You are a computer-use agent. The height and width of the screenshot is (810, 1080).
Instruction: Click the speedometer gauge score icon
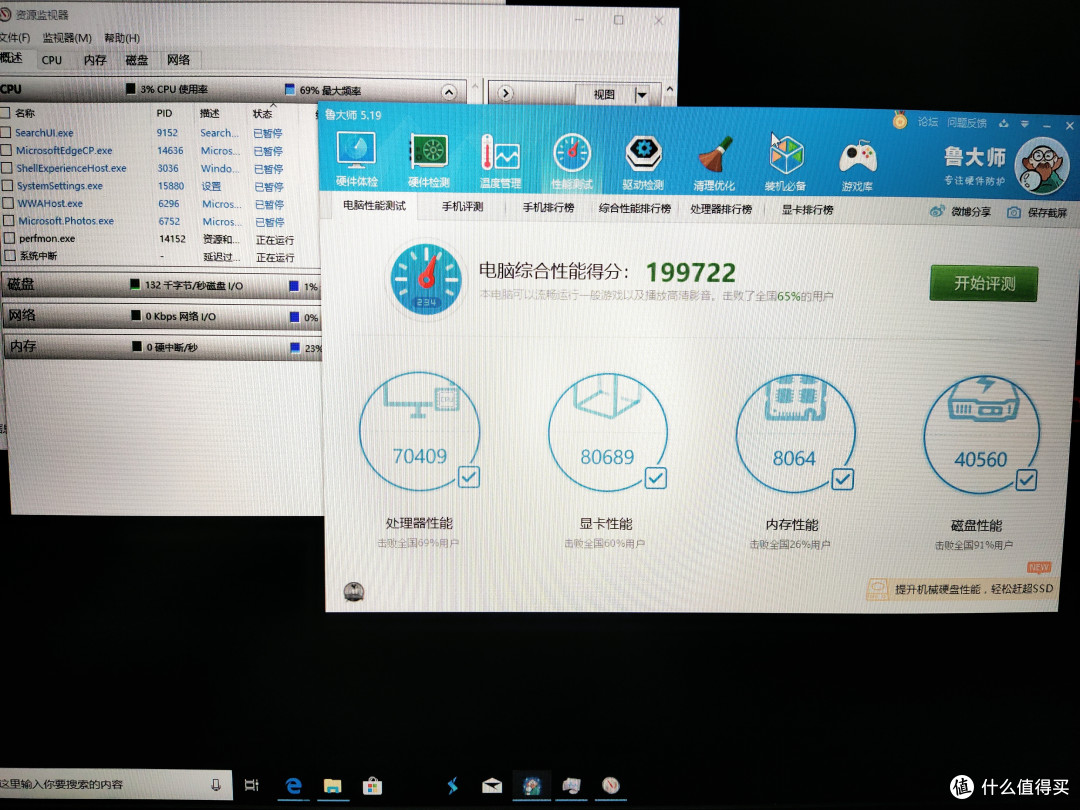pos(426,279)
